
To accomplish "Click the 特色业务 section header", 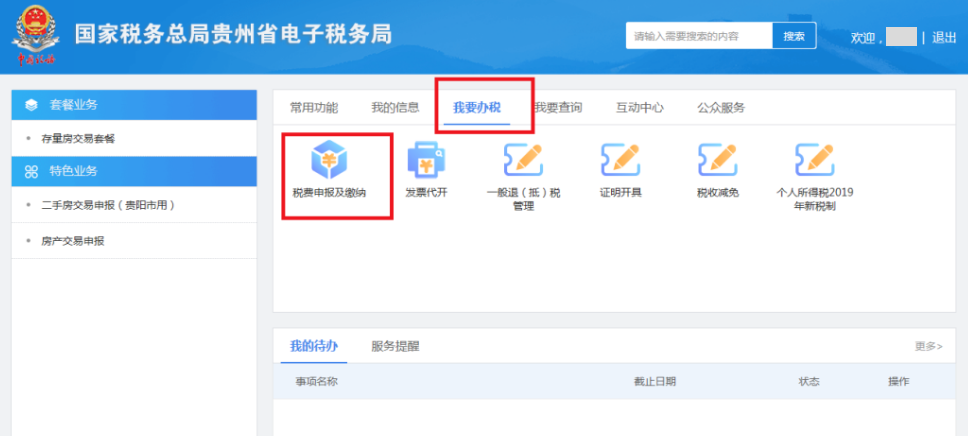I will coord(134,172).
